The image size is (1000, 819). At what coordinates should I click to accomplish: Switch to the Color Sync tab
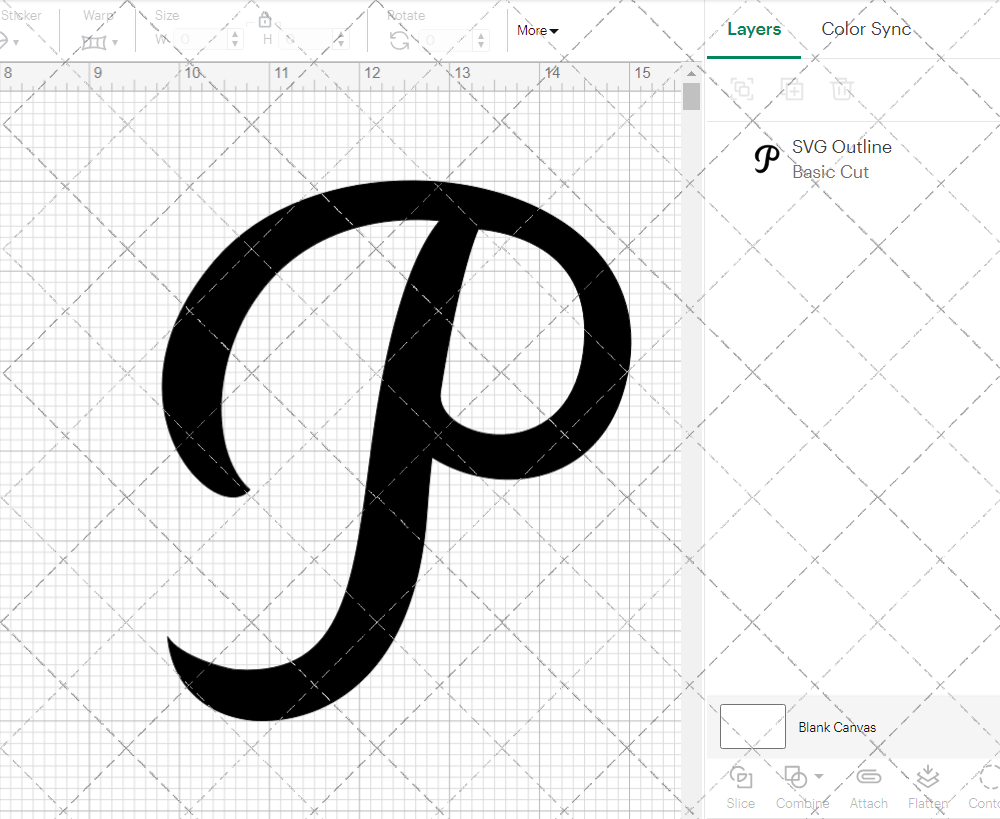coord(866,29)
